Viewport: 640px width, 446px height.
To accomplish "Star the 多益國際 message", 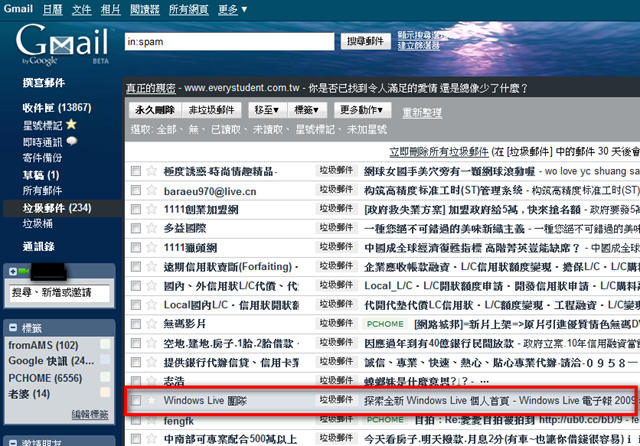I will point(151,228).
